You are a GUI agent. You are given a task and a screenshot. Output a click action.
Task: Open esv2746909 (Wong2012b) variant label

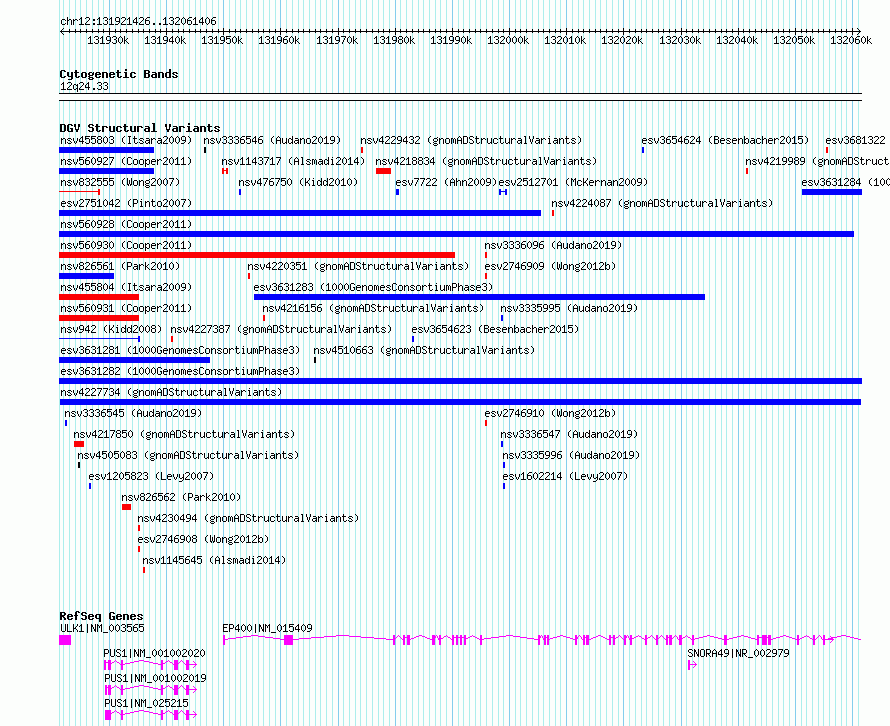[550, 266]
